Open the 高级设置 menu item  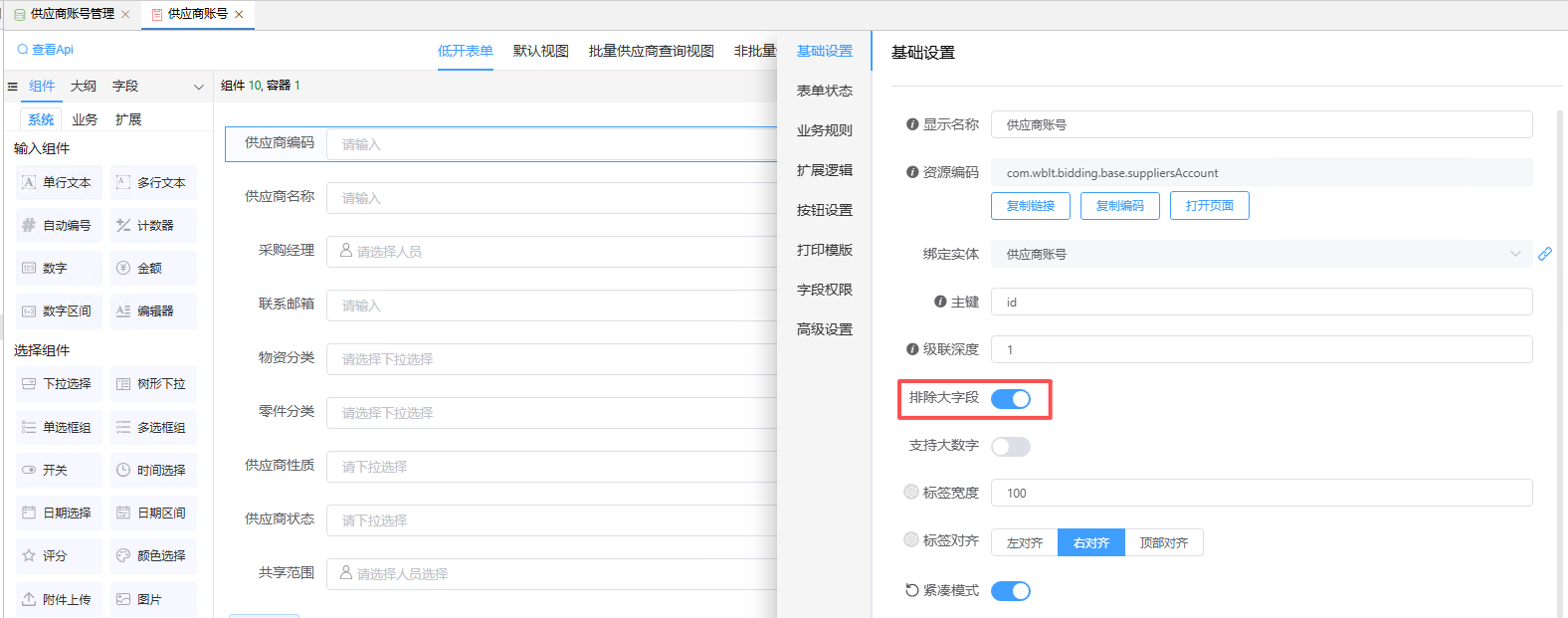click(825, 329)
